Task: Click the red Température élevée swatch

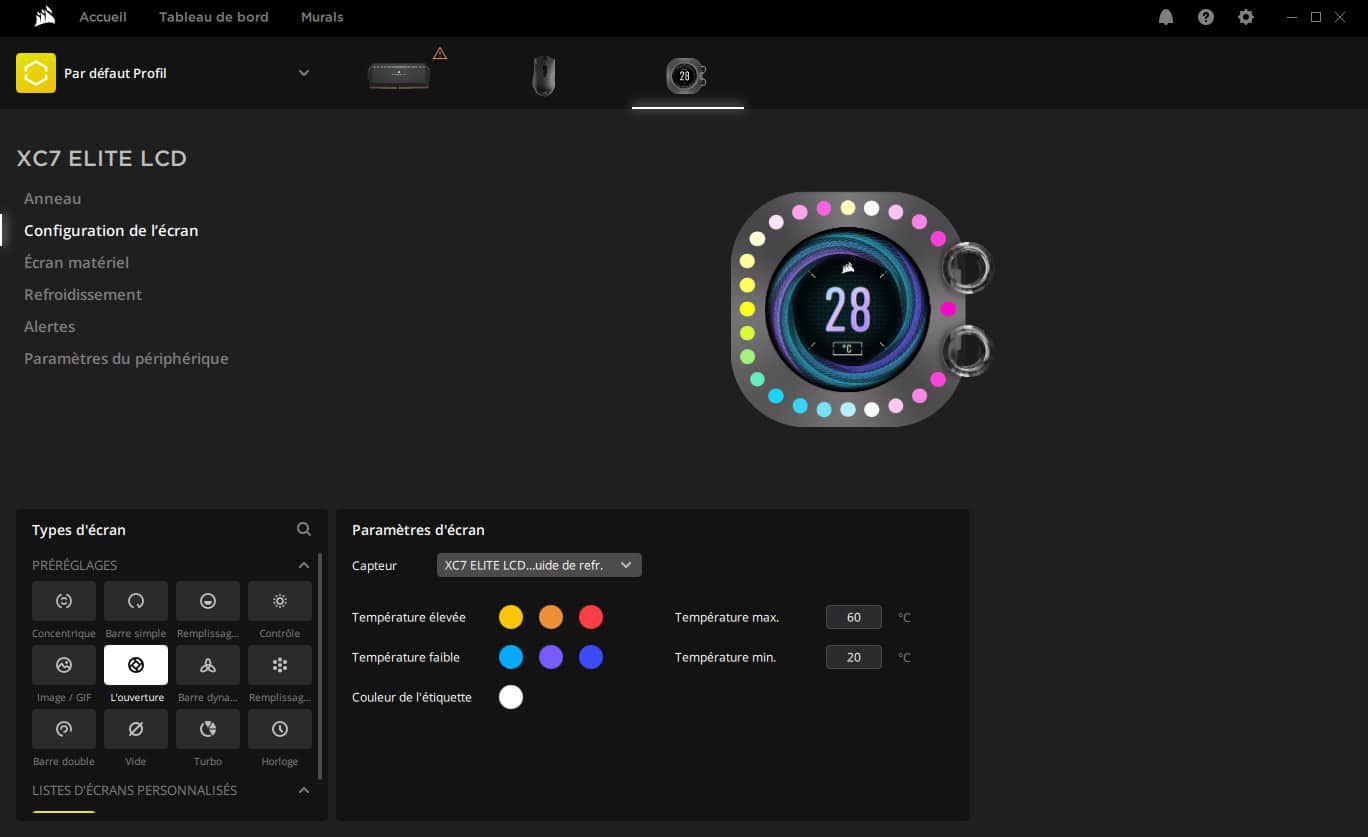Action: [x=591, y=617]
